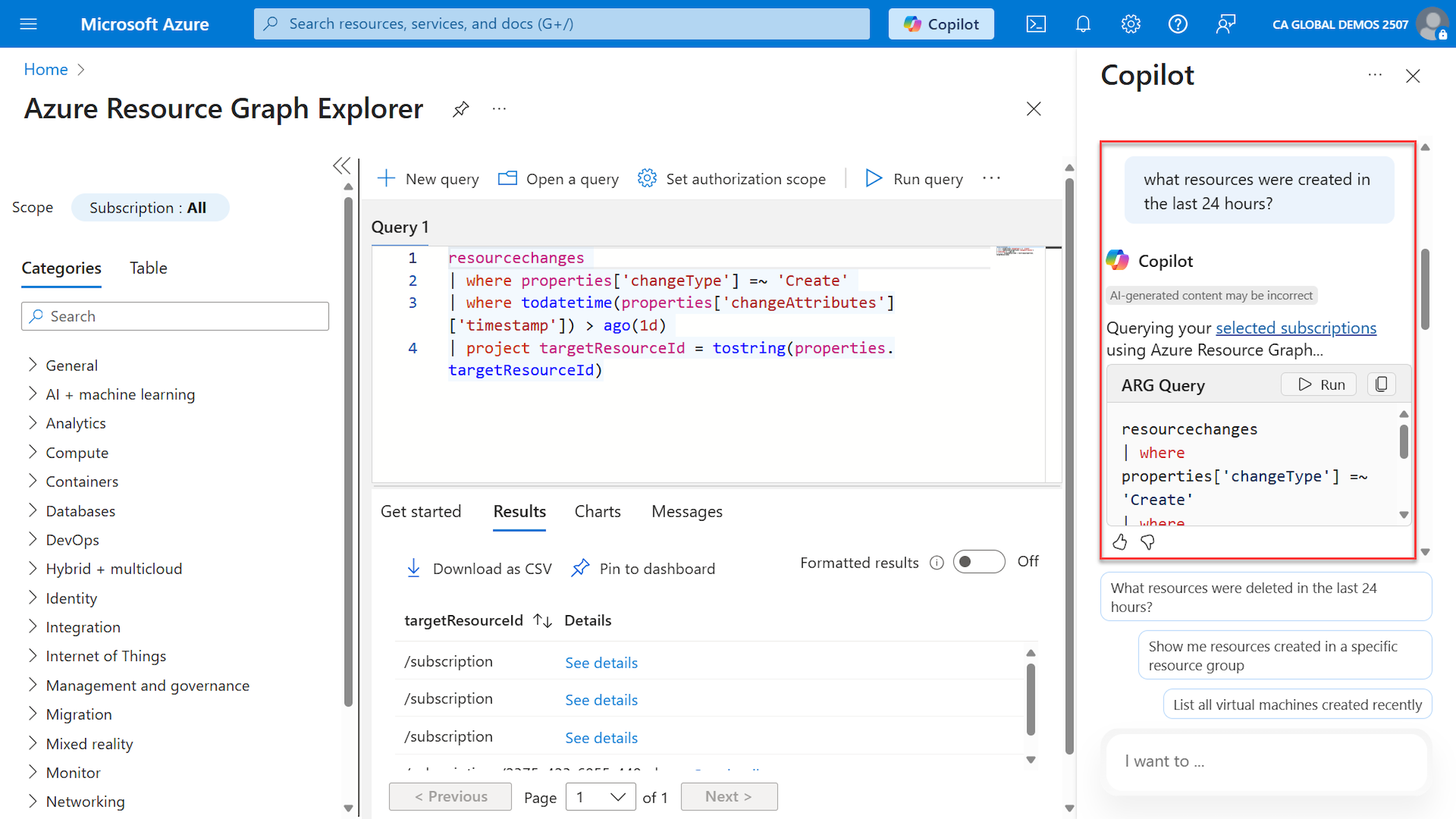Image resolution: width=1456 pixels, height=819 pixels.
Task: Open Cloud Shell from the top bar
Action: [x=1036, y=24]
